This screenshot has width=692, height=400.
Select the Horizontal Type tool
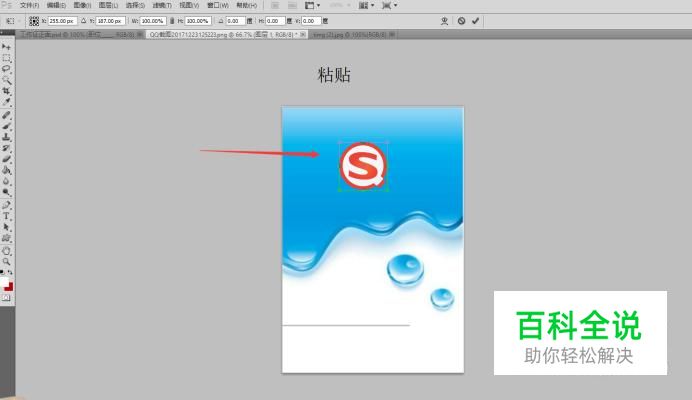[x=6, y=216]
